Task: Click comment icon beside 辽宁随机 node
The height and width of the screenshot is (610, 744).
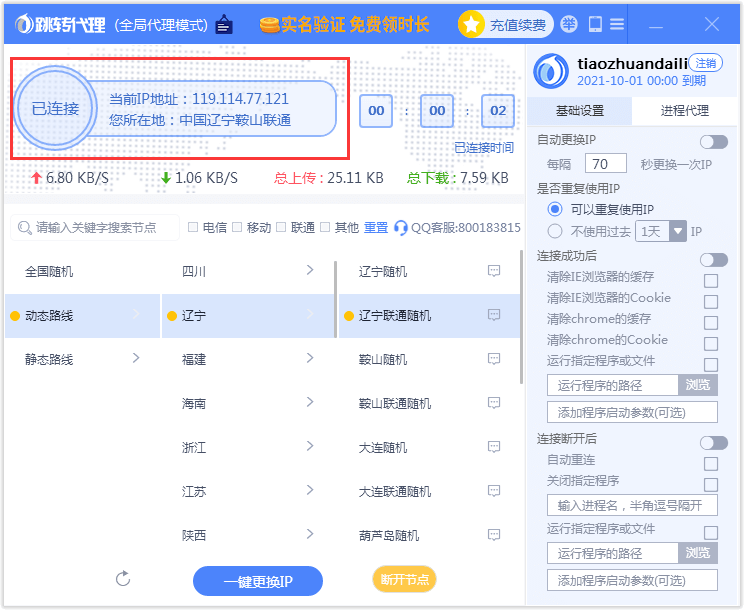Action: point(493,271)
